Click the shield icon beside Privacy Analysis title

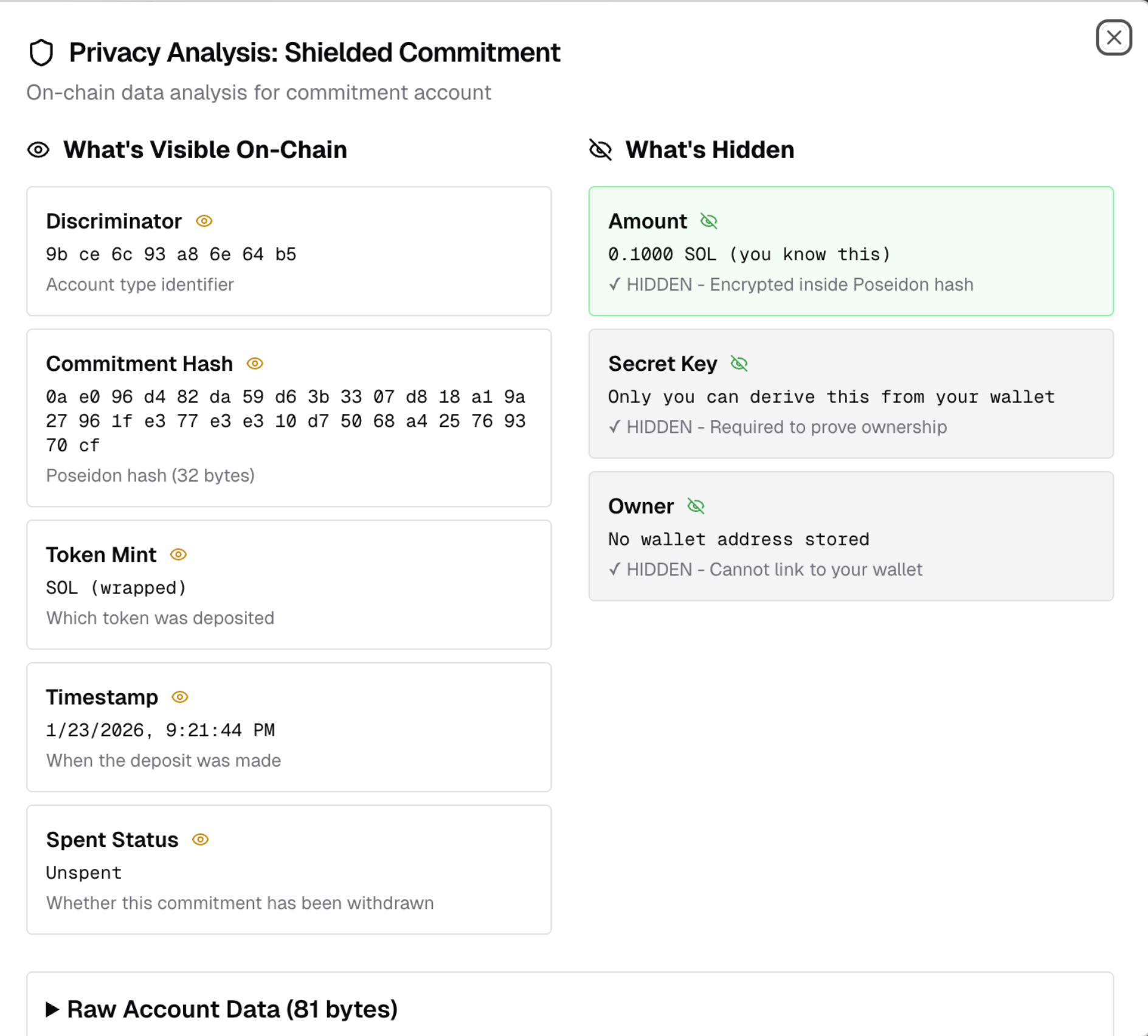click(x=41, y=53)
